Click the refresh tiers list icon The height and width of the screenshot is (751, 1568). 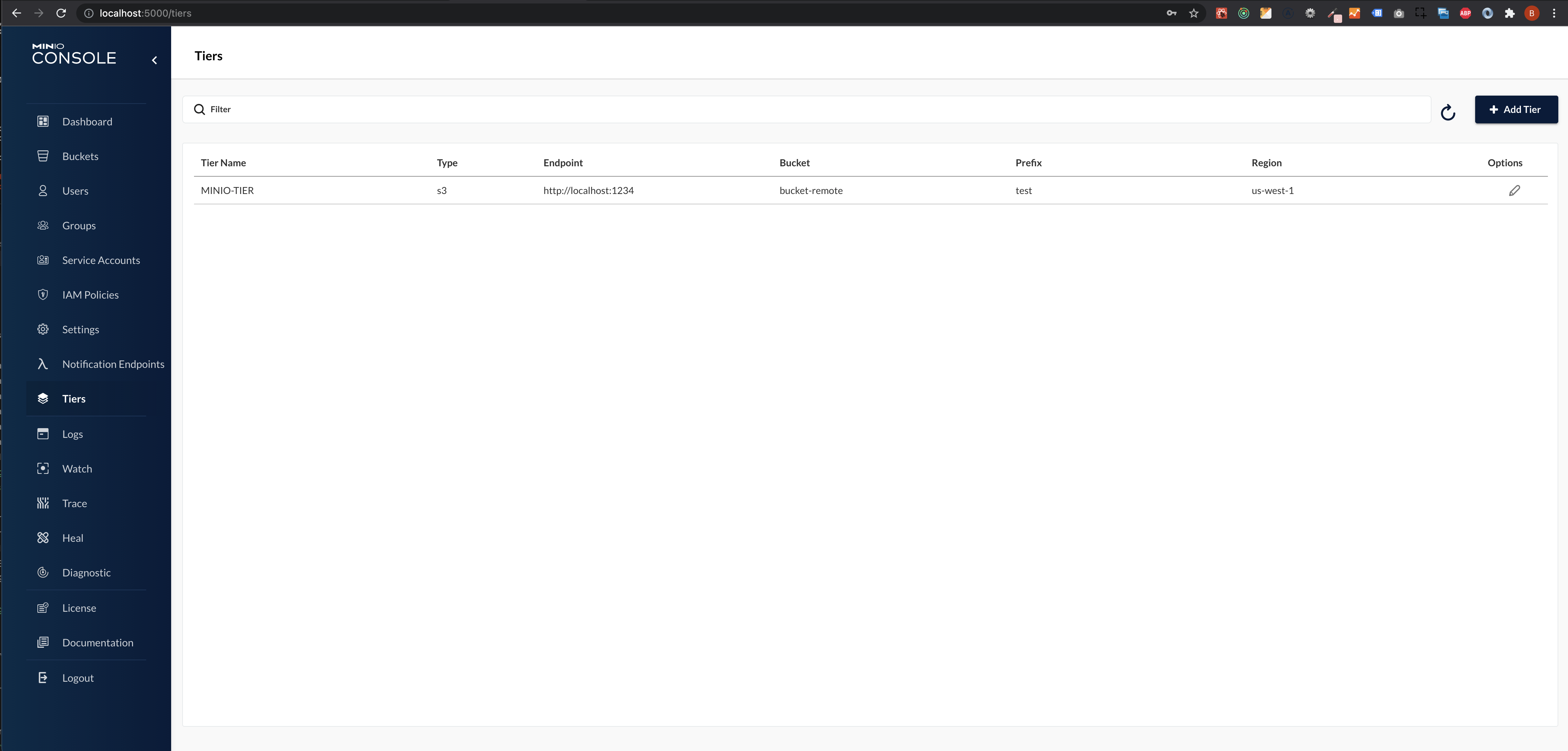(x=1447, y=112)
